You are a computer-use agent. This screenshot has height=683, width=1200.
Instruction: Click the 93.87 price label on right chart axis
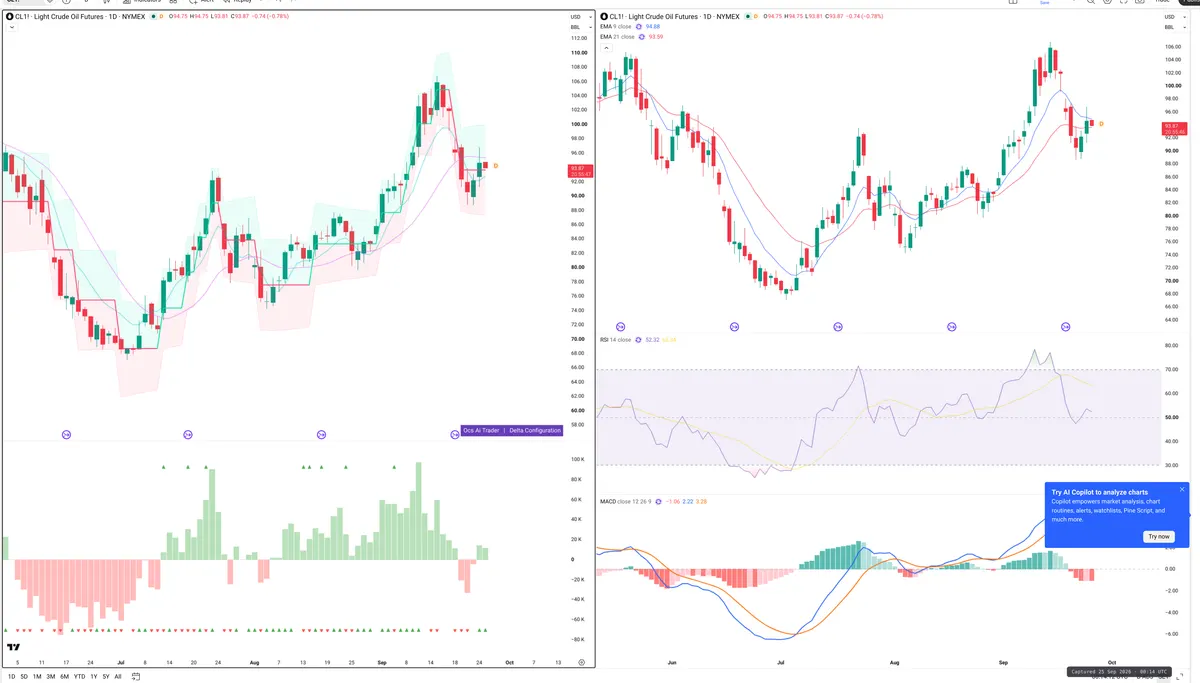coord(1174,129)
